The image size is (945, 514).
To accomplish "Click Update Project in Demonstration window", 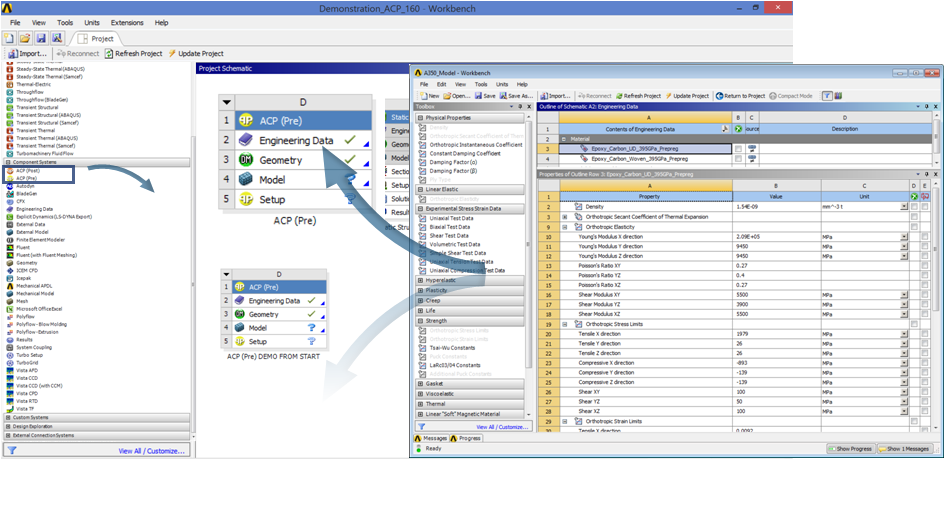I will (196, 54).
